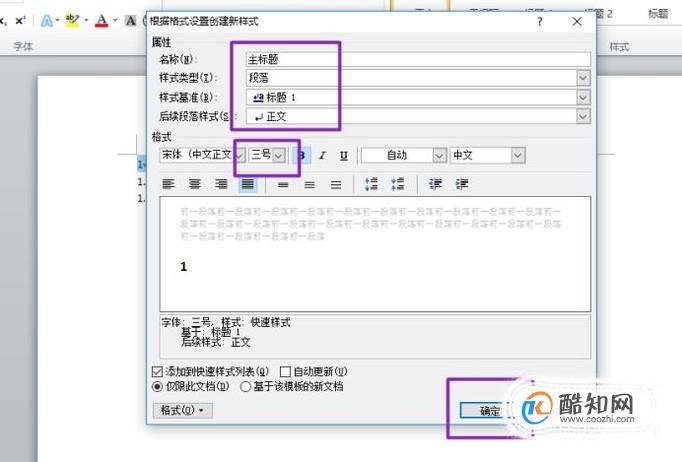Align paragraph left in the style dialog
This screenshot has width=682, height=462.
point(168,184)
